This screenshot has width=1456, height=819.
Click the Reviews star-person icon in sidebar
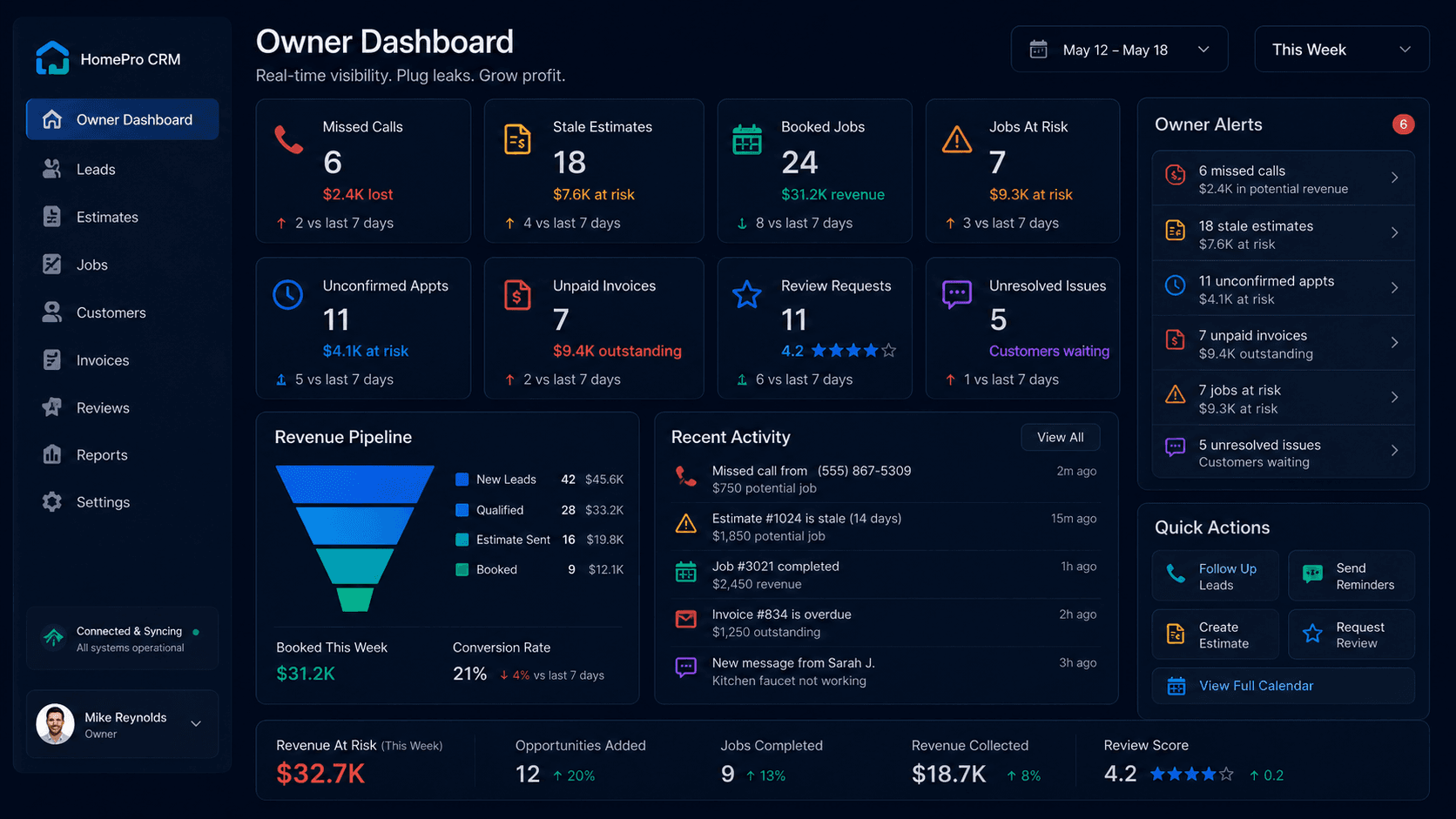[x=52, y=407]
